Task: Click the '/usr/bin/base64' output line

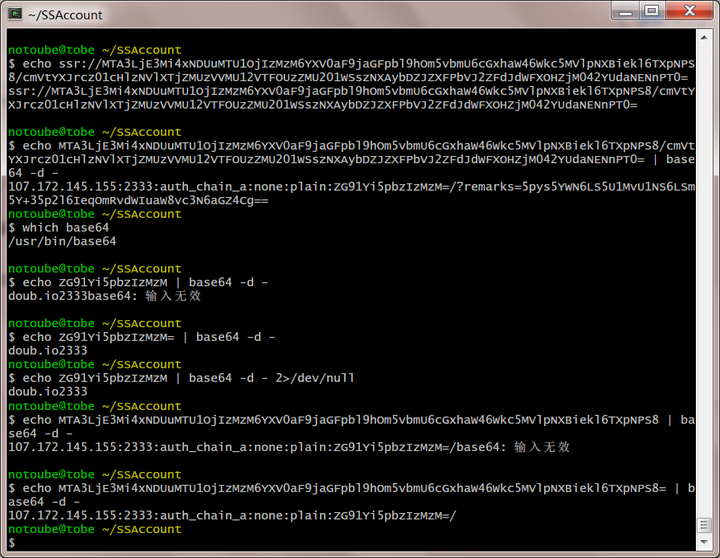Action: pos(62,241)
